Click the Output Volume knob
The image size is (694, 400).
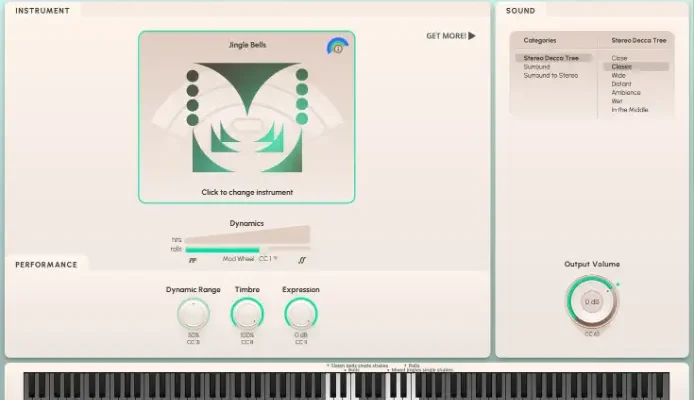[x=591, y=301]
